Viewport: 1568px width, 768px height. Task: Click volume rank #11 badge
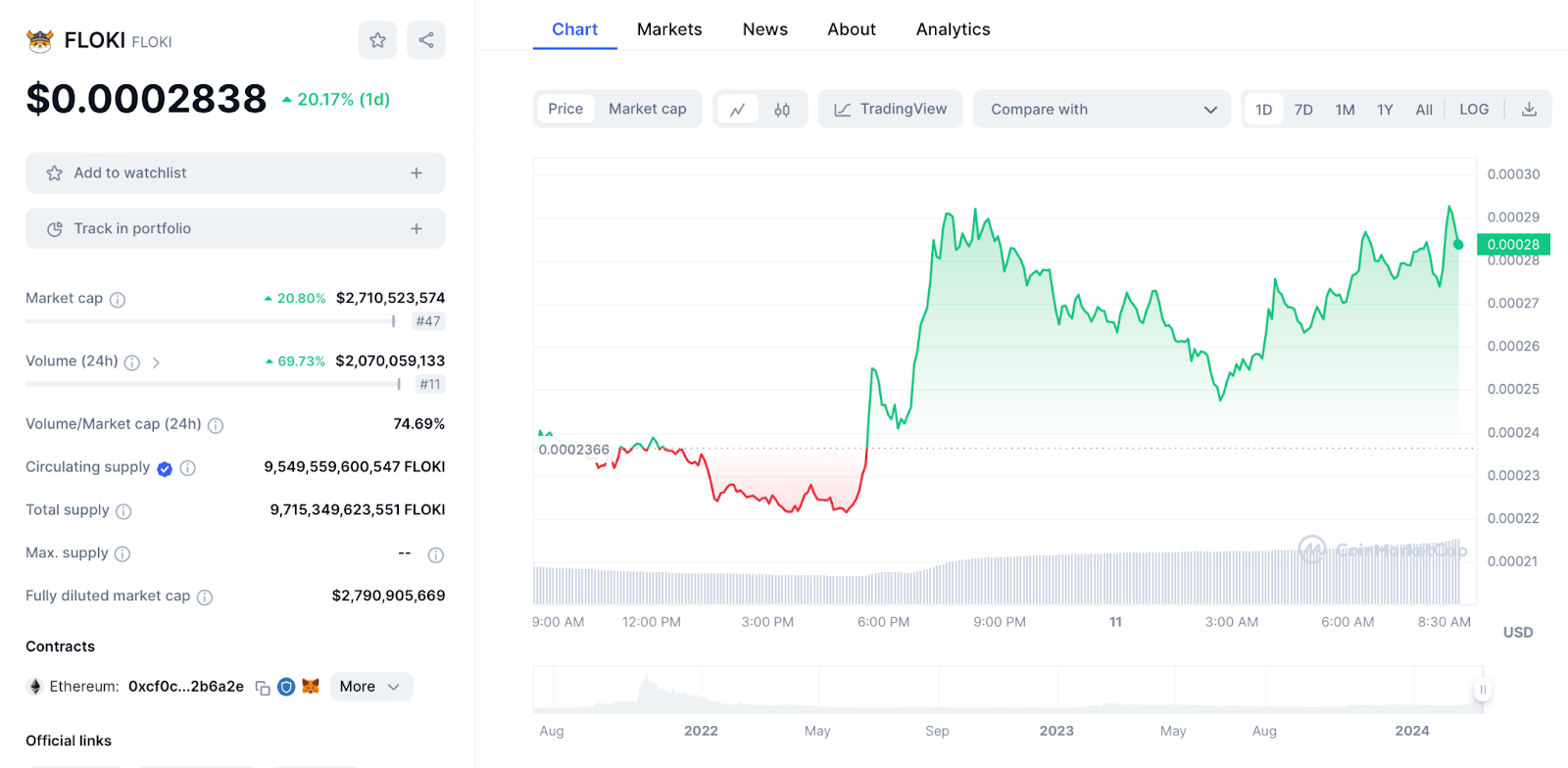click(430, 384)
